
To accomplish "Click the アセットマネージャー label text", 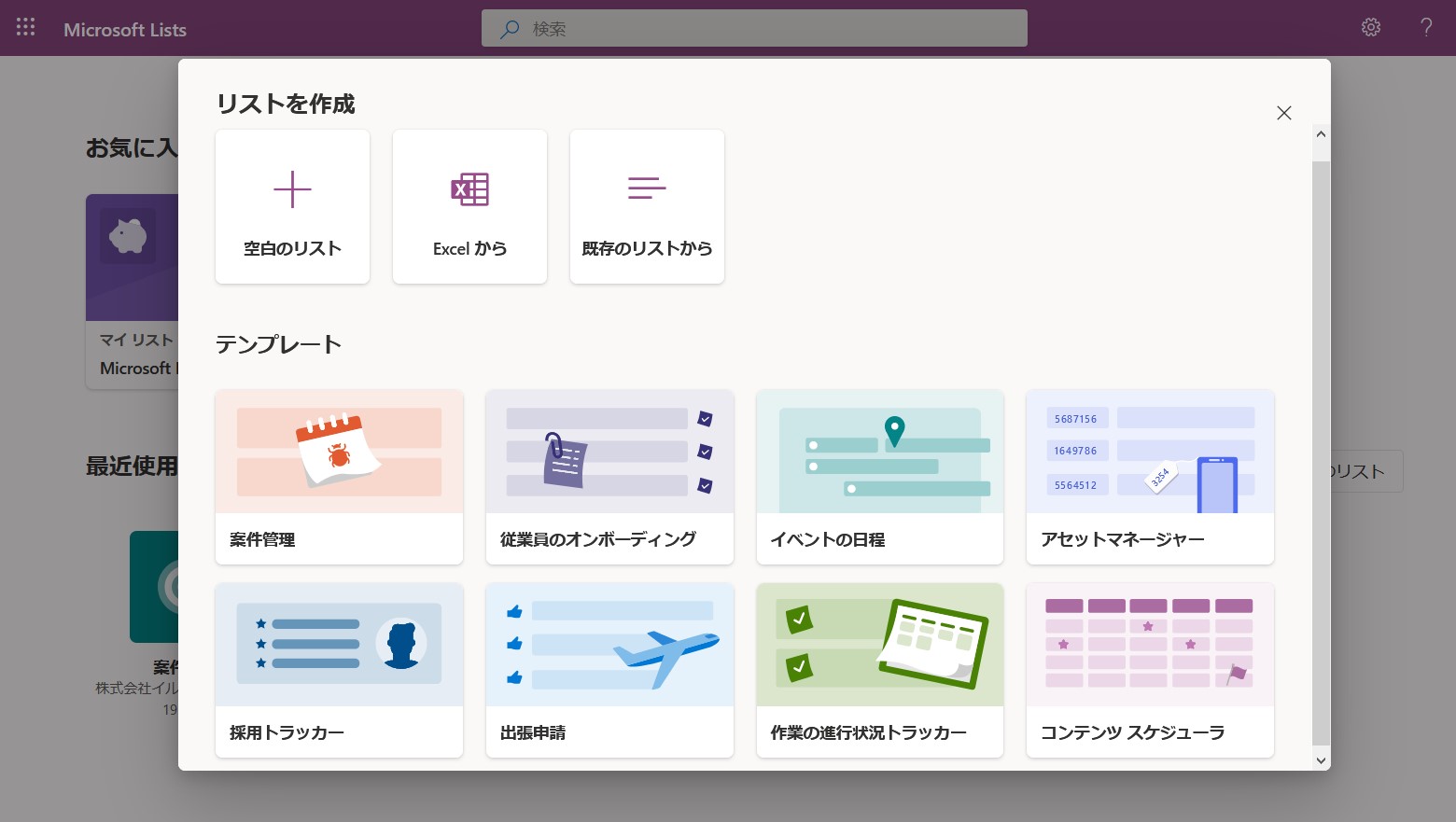I will (x=1123, y=539).
